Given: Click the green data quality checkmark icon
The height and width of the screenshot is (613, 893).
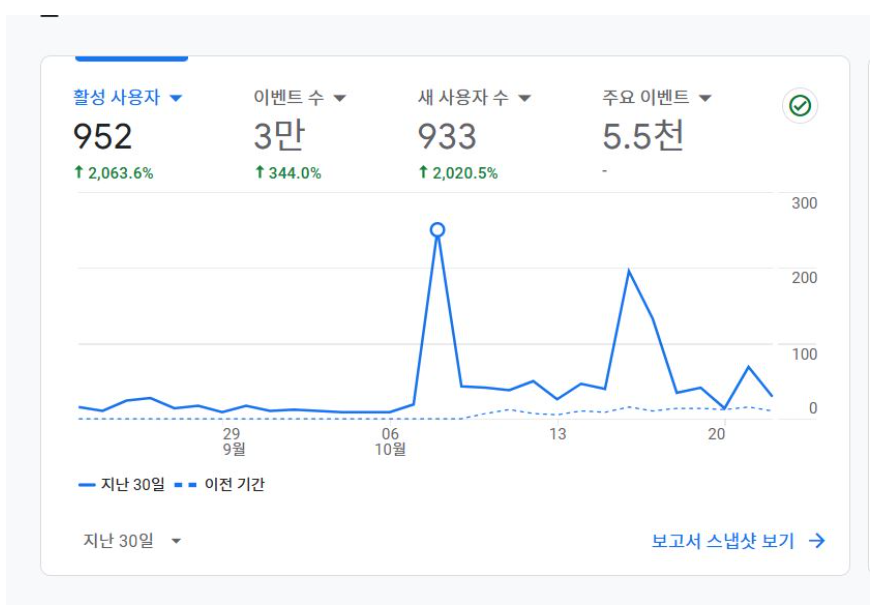Looking at the screenshot, I should coord(800,106).
